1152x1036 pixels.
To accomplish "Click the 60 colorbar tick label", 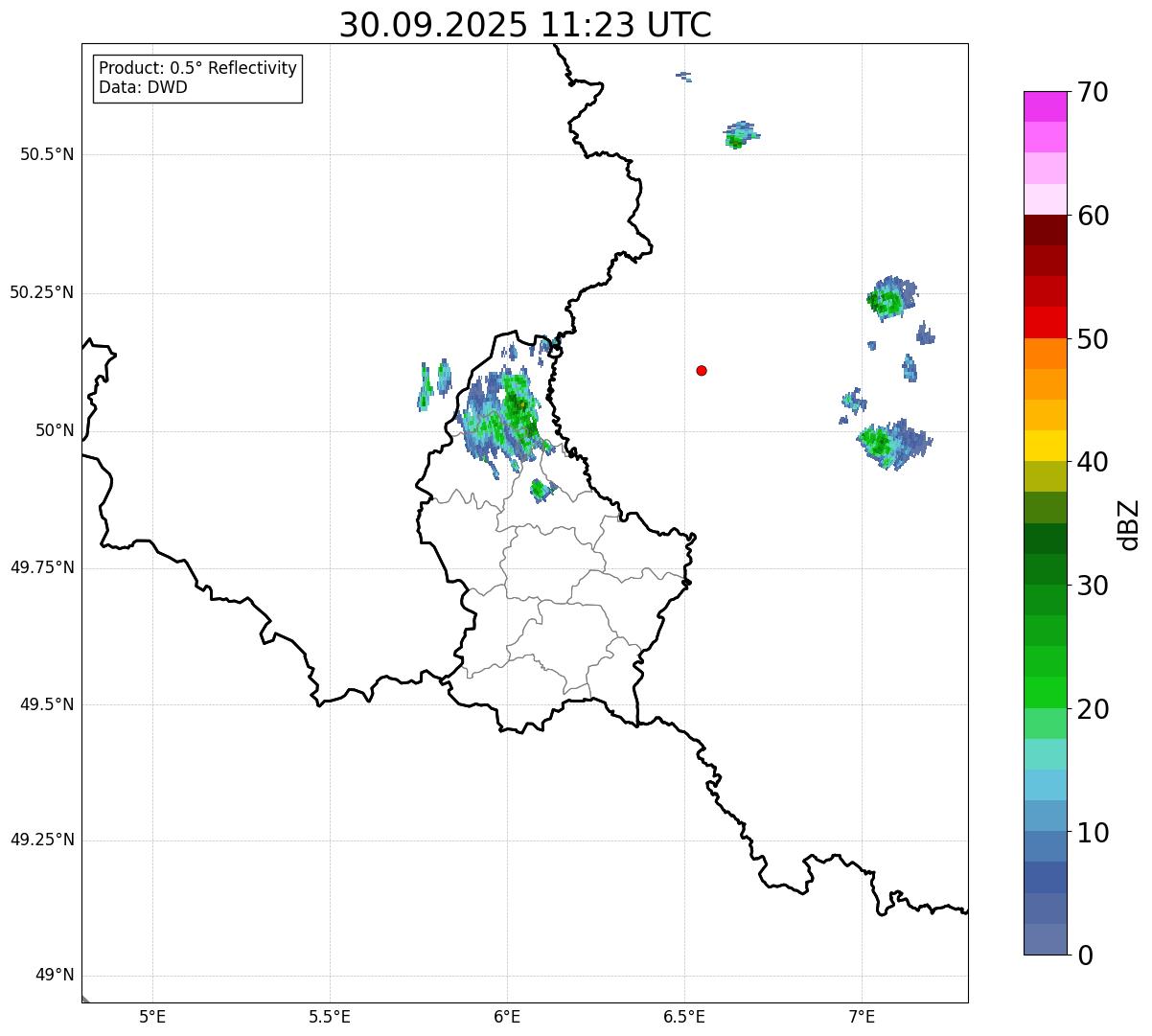I will pyautogui.click(x=1093, y=216).
